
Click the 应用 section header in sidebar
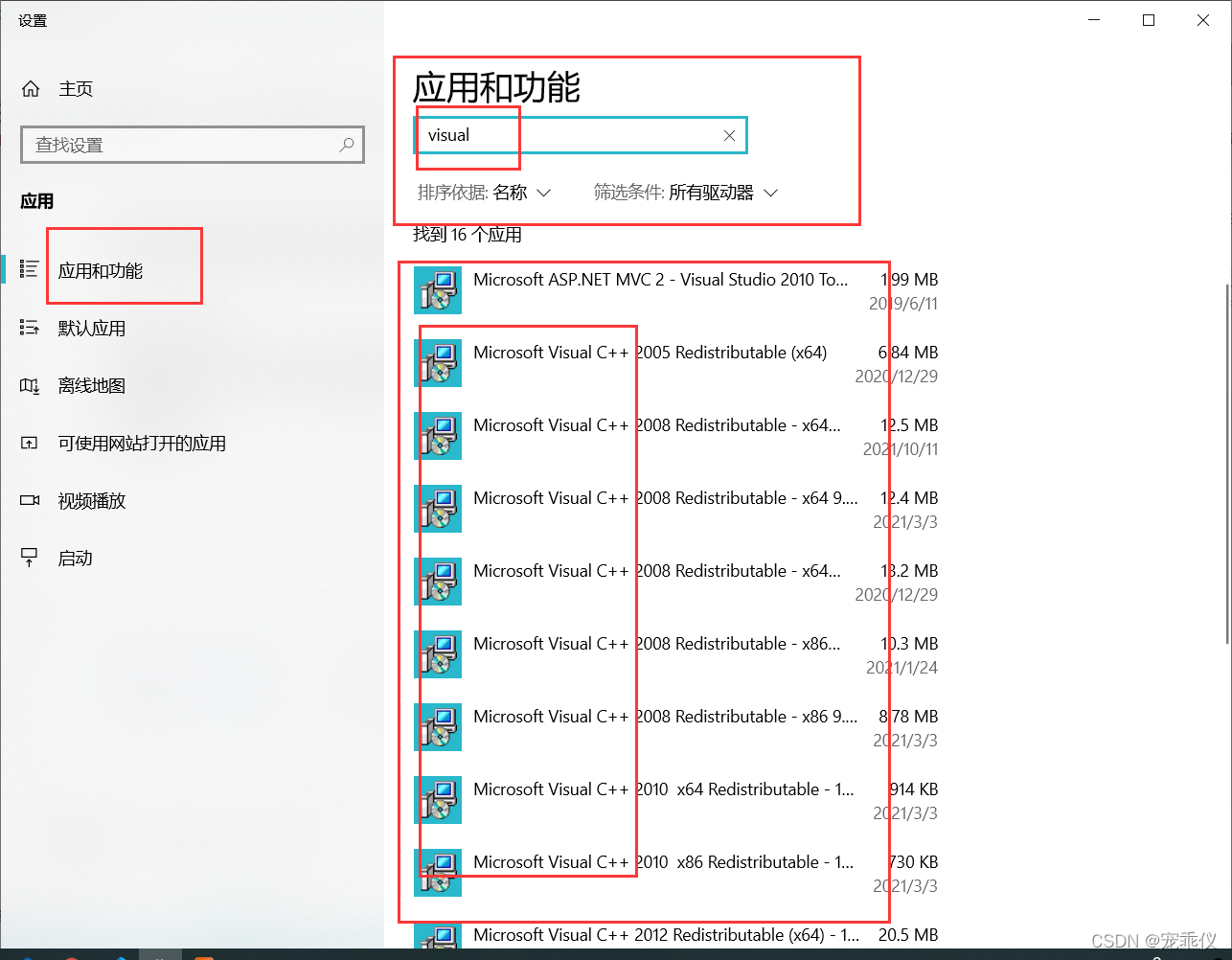(37, 201)
